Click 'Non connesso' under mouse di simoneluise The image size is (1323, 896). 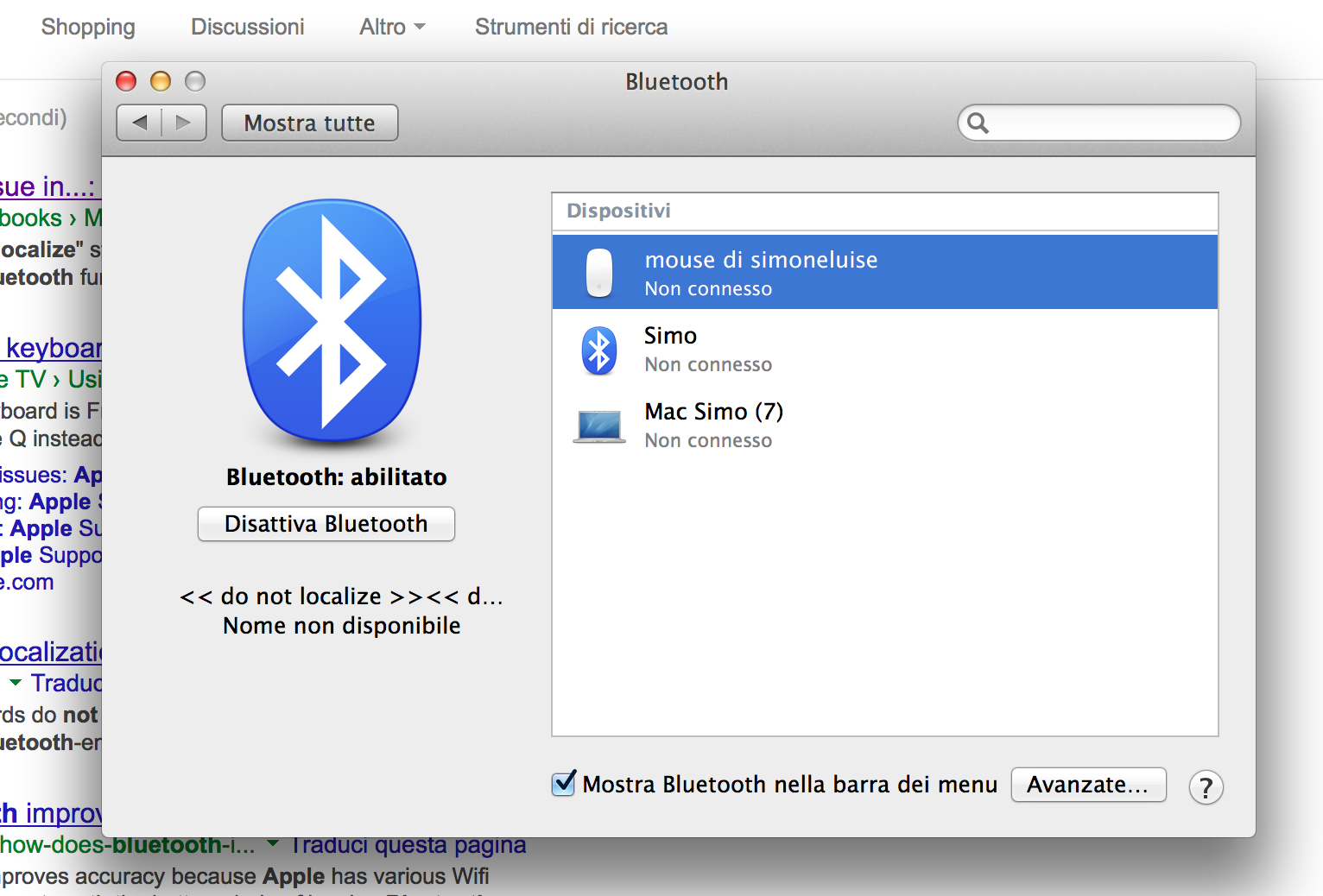[x=708, y=289]
